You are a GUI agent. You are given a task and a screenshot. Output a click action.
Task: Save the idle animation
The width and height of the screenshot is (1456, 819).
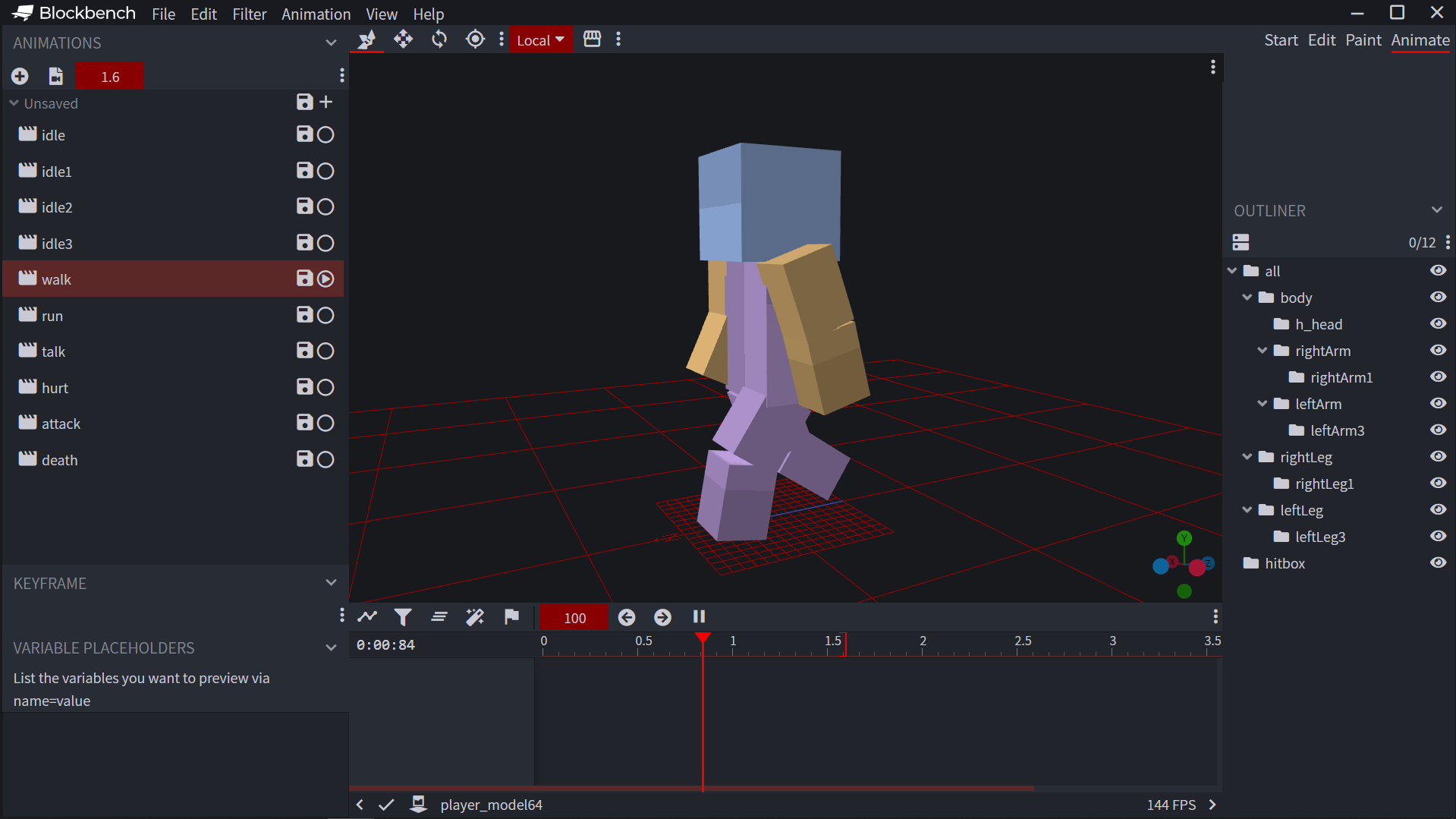pyautogui.click(x=304, y=134)
